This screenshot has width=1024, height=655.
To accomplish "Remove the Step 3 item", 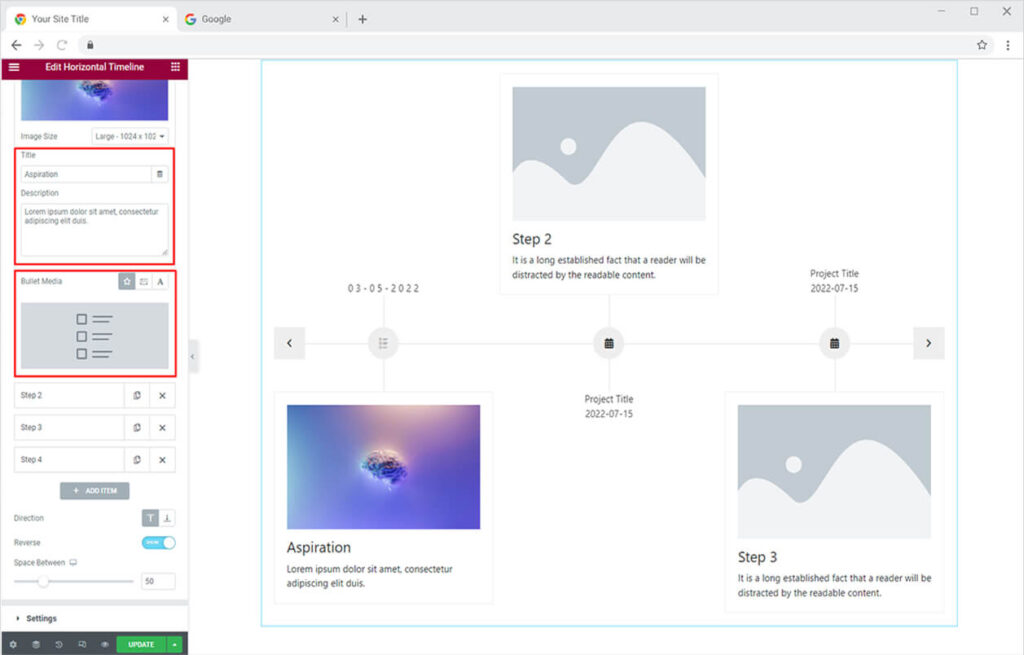I will point(162,428).
